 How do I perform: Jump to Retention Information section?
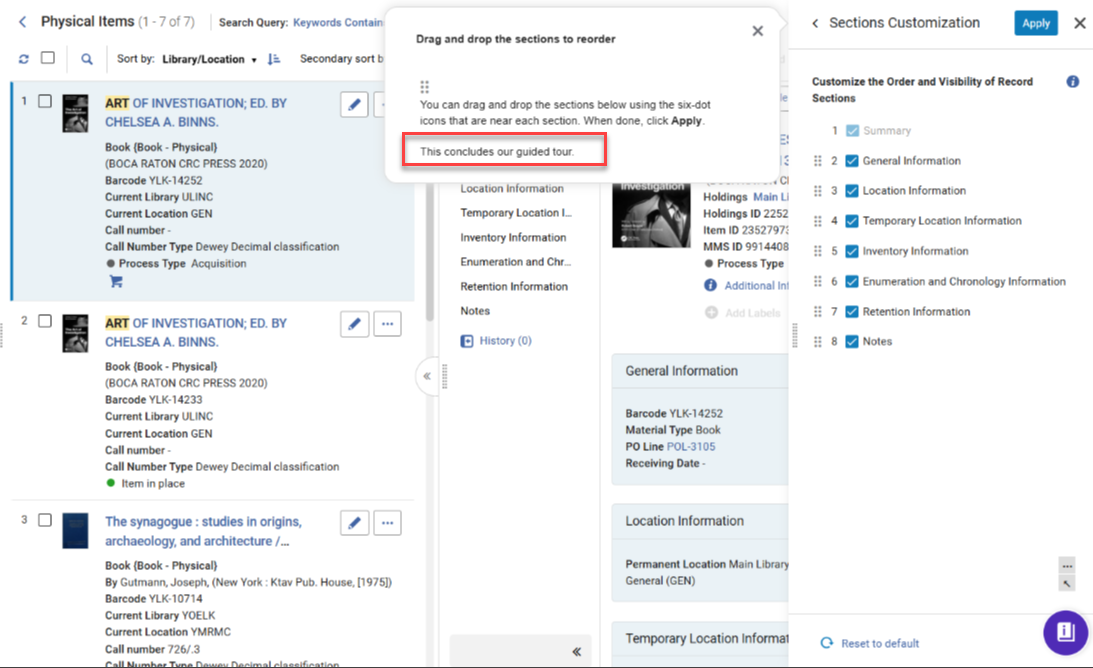tap(514, 286)
